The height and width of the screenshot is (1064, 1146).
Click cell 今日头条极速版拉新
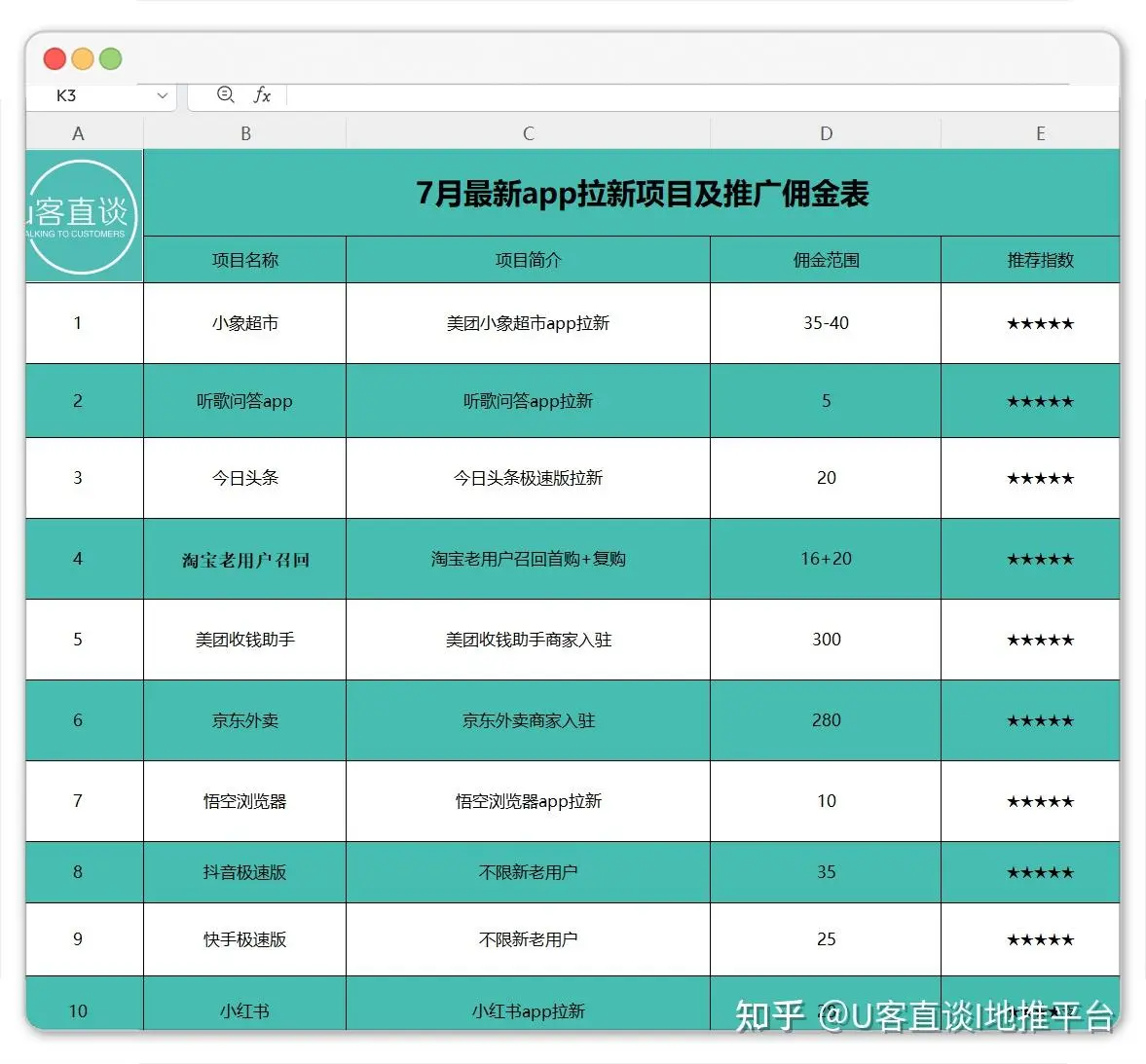529,478
